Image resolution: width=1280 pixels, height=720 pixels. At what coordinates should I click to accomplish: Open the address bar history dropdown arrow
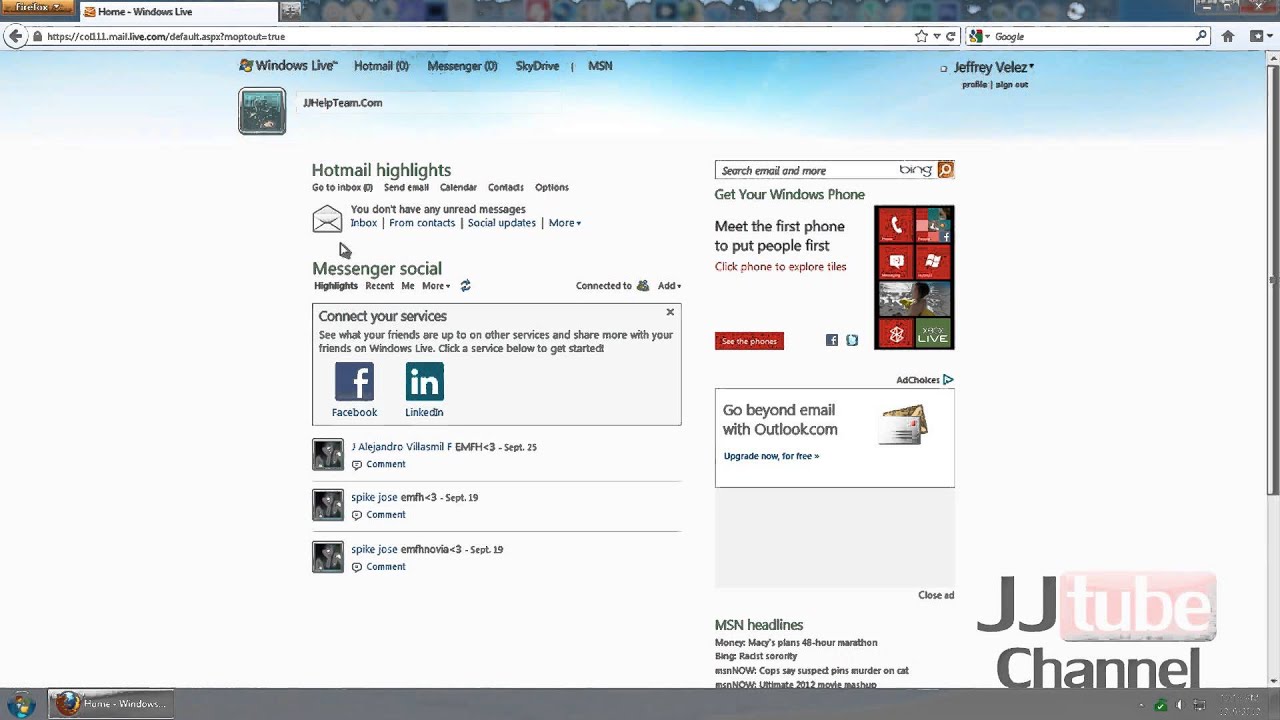pos(937,36)
